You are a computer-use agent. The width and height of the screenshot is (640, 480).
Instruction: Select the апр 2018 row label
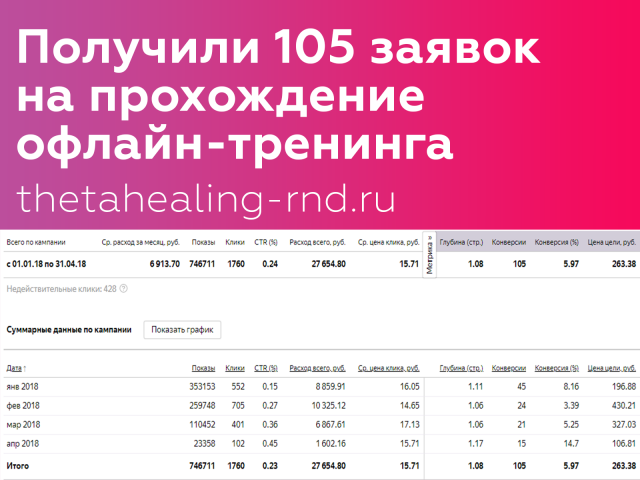pos(22,444)
